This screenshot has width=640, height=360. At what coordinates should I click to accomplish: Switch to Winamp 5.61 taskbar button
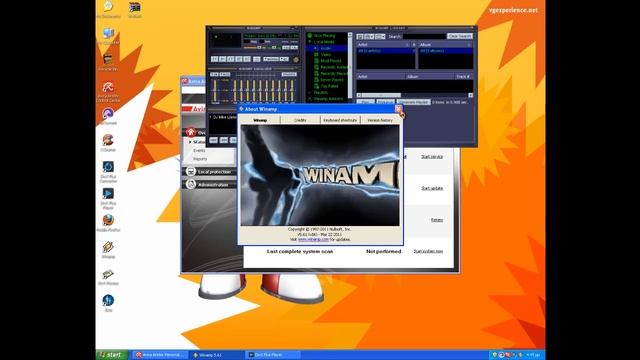tap(217, 355)
